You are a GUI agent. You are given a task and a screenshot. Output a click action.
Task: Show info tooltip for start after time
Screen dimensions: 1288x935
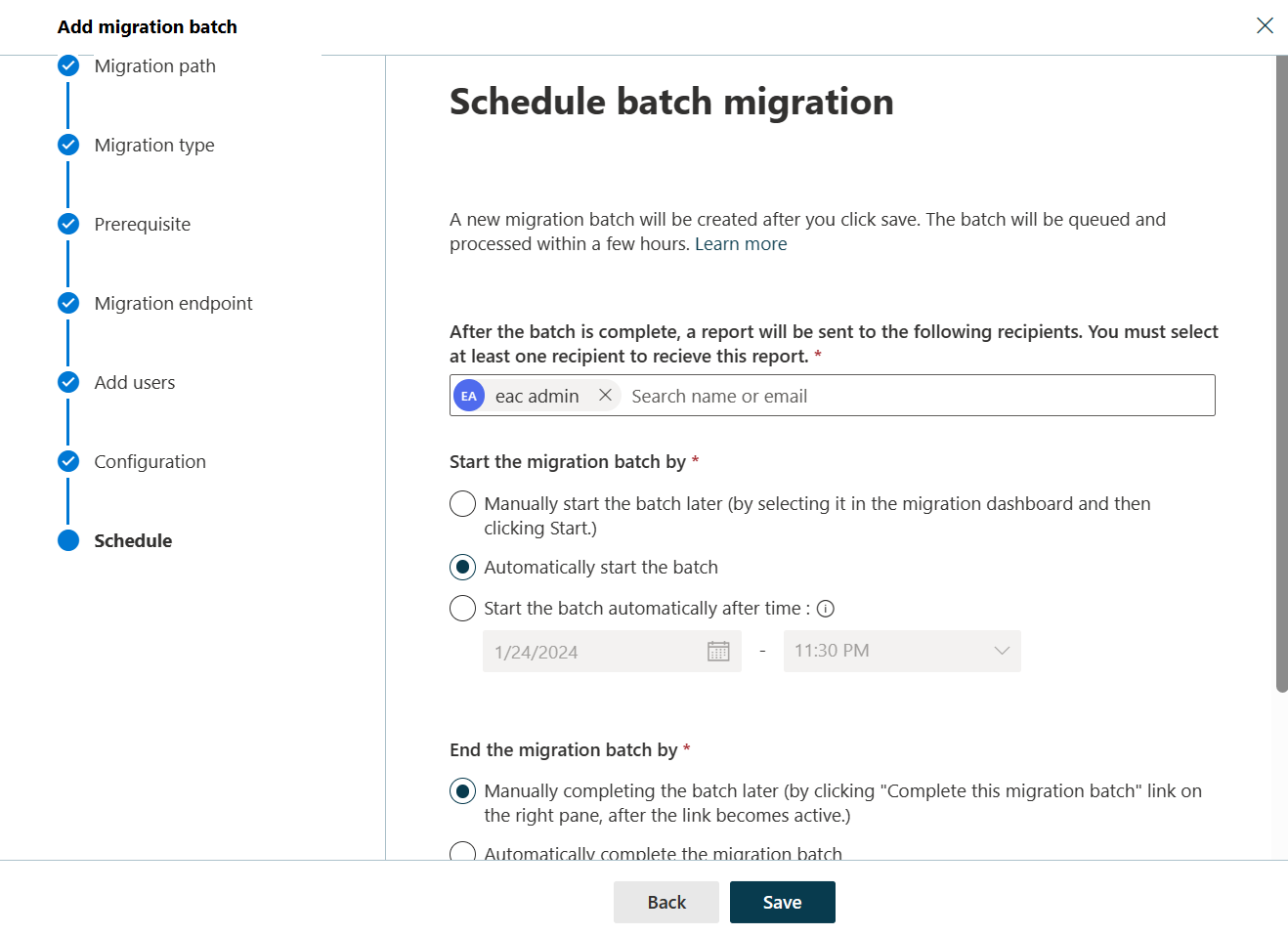click(826, 609)
